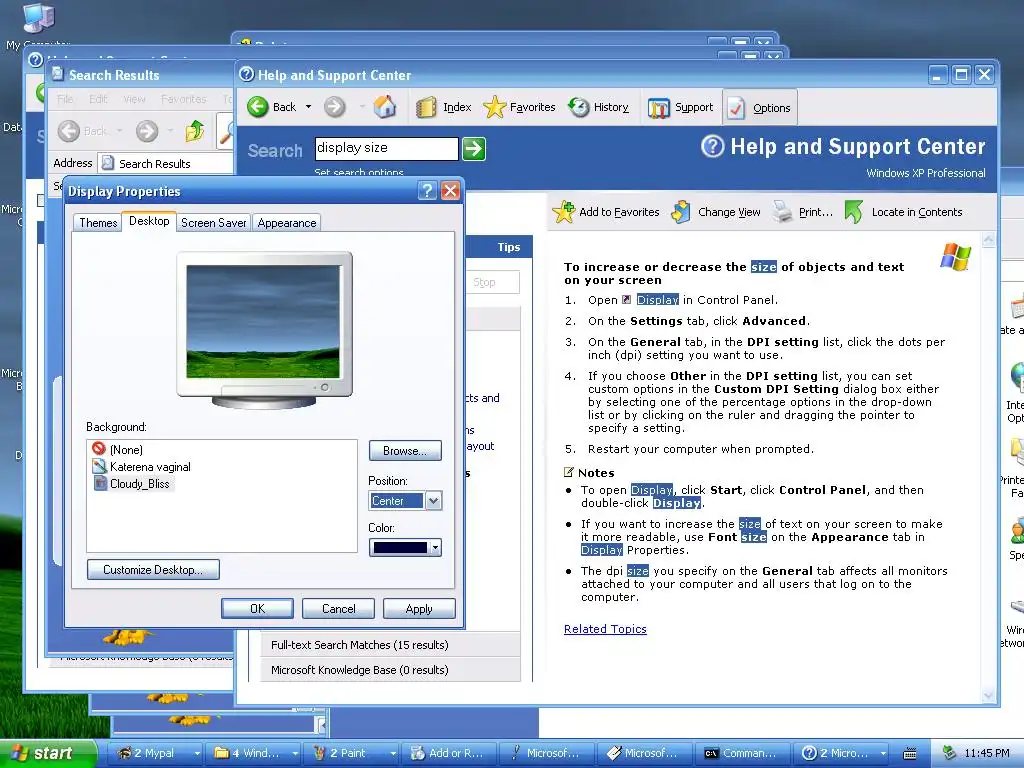This screenshot has width=1024, height=768.
Task: Open Favorites star in Help Center toolbar
Action: point(519,107)
